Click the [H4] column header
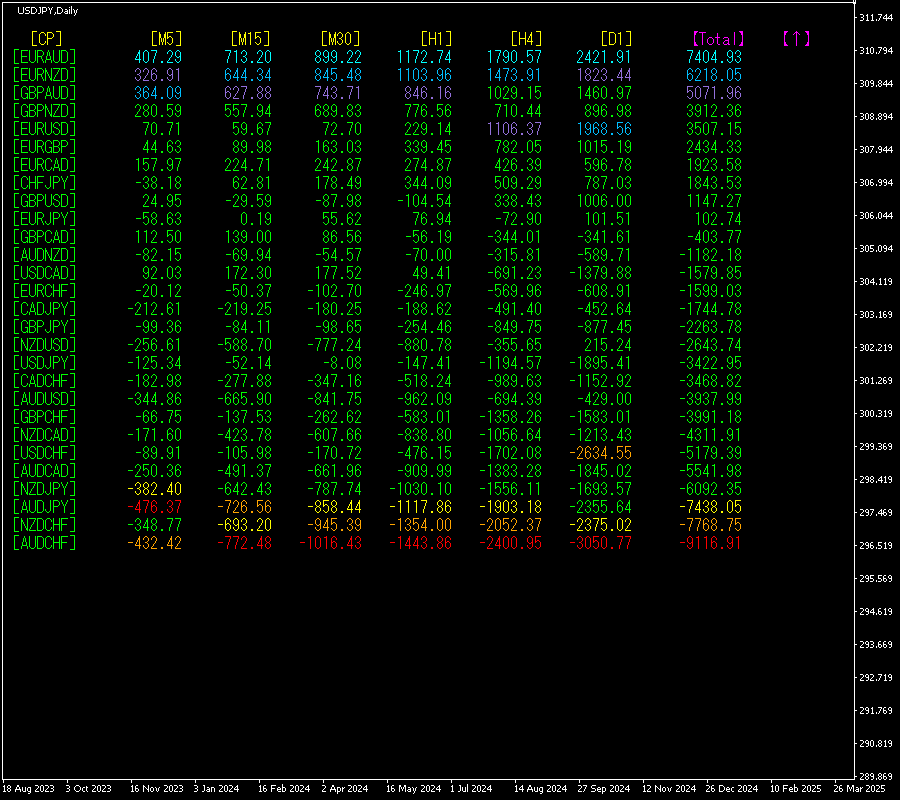The height and width of the screenshot is (800, 900). [x=526, y=39]
